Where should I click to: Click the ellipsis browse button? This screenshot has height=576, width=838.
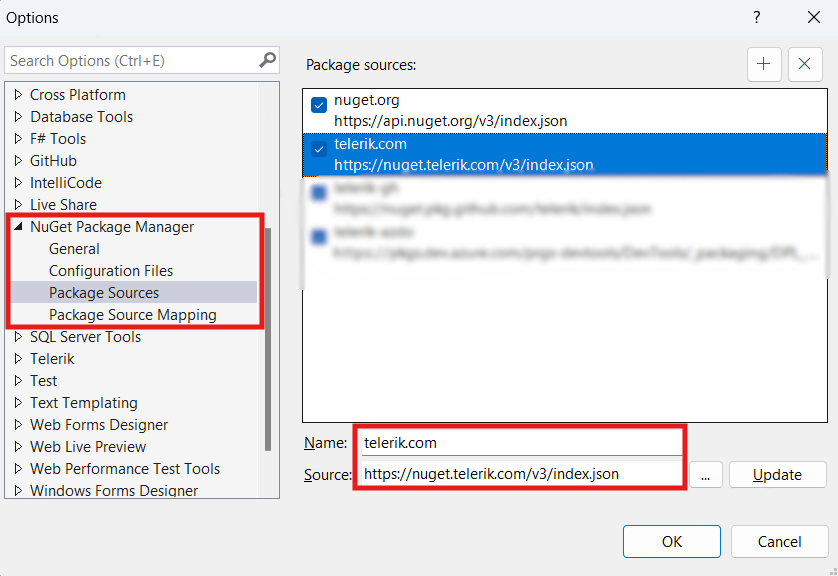(x=705, y=474)
